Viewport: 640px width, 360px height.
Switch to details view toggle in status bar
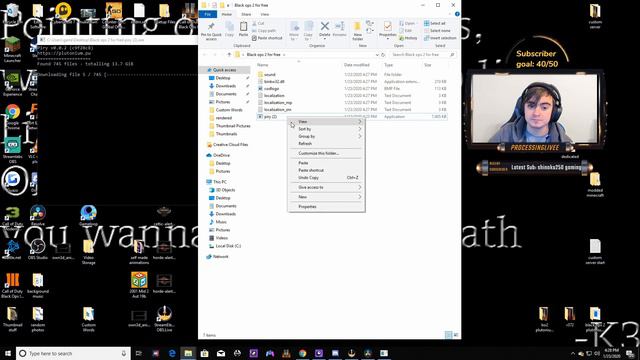tap(449, 335)
